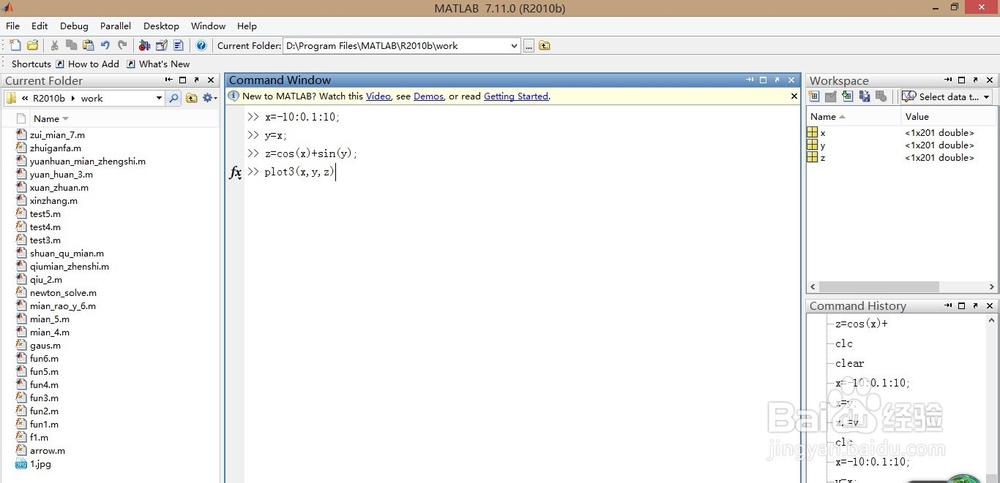Click the Workspace horizontal scrollbar
Image resolution: width=1000 pixels, height=483 pixels.
878,287
